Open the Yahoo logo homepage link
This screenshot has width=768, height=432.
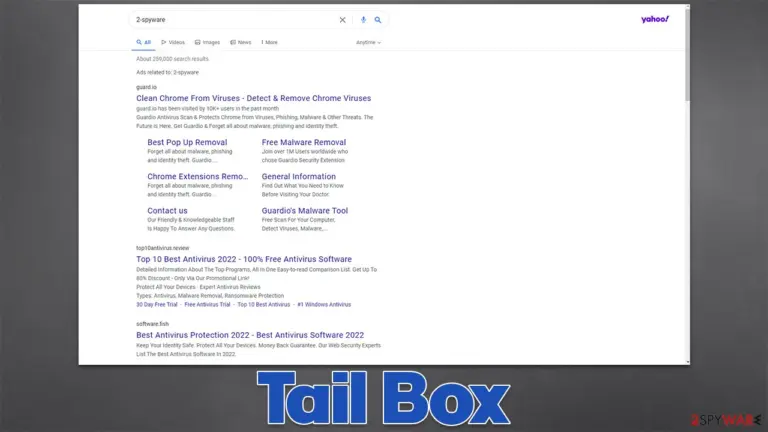pos(654,20)
